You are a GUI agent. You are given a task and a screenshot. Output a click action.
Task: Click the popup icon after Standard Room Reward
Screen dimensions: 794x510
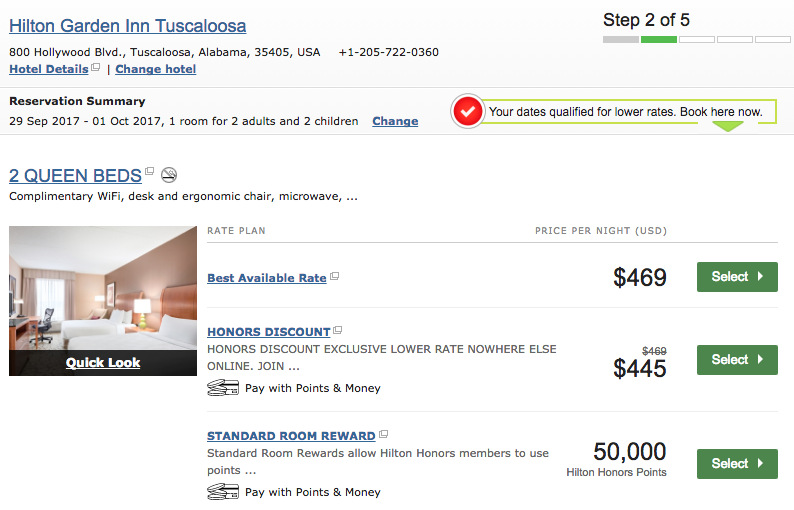pyautogui.click(x=384, y=435)
